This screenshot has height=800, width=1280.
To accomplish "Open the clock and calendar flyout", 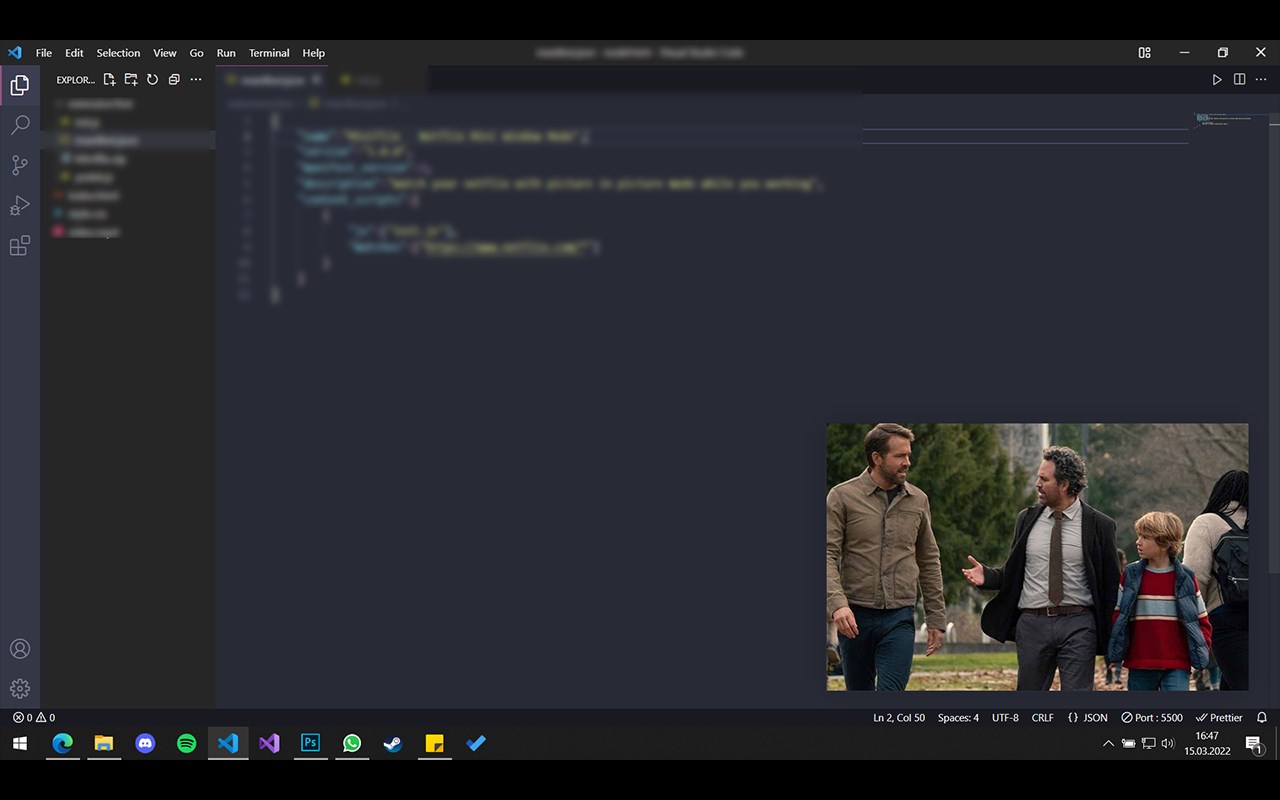I will coord(1207,744).
